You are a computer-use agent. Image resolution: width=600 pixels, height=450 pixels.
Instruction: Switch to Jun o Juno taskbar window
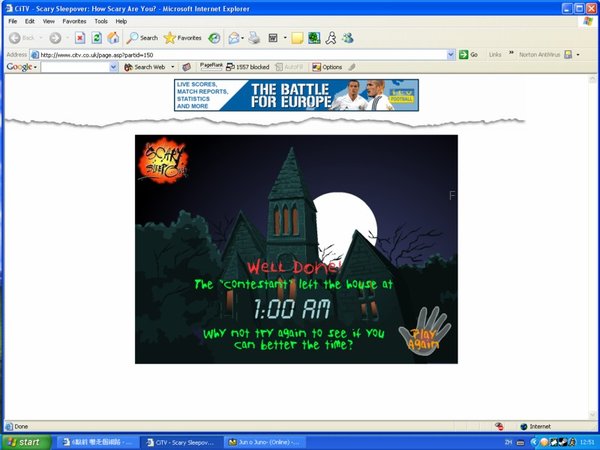click(265, 443)
